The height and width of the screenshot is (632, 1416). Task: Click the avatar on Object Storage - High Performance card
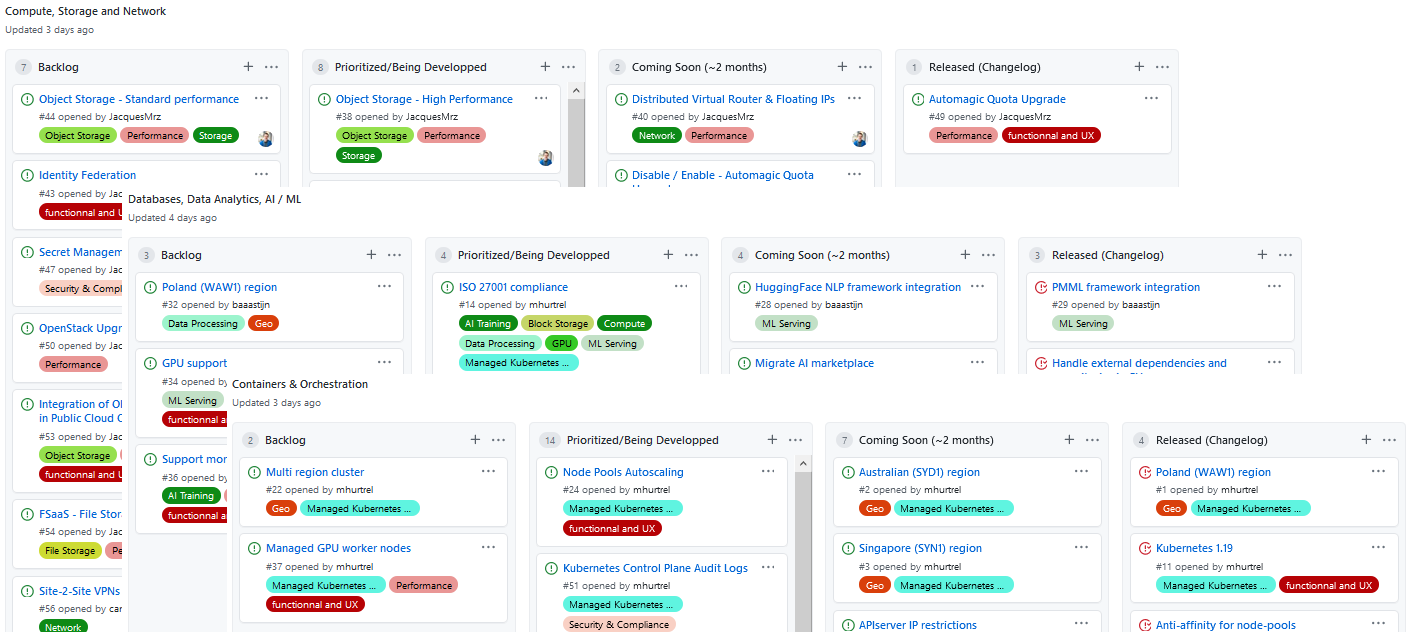point(545,156)
